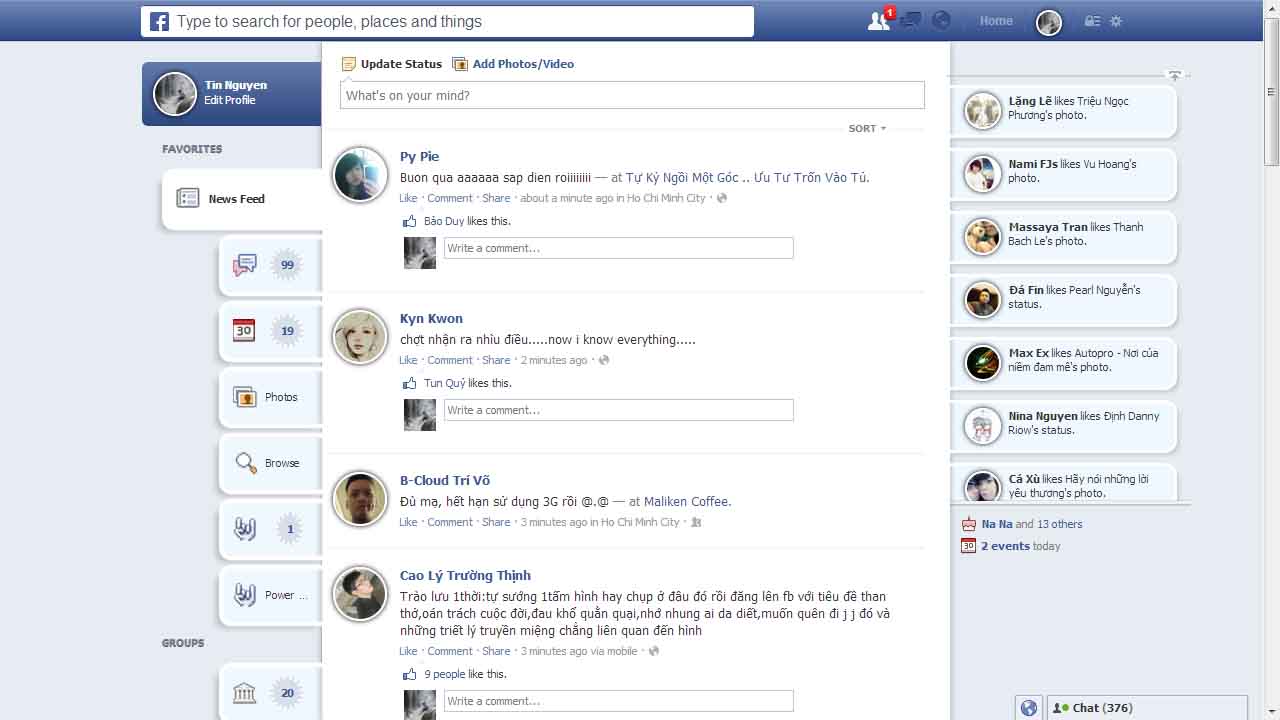Select the Music app icon in sidebar
Image resolution: width=1280 pixels, height=720 pixels.
245,529
